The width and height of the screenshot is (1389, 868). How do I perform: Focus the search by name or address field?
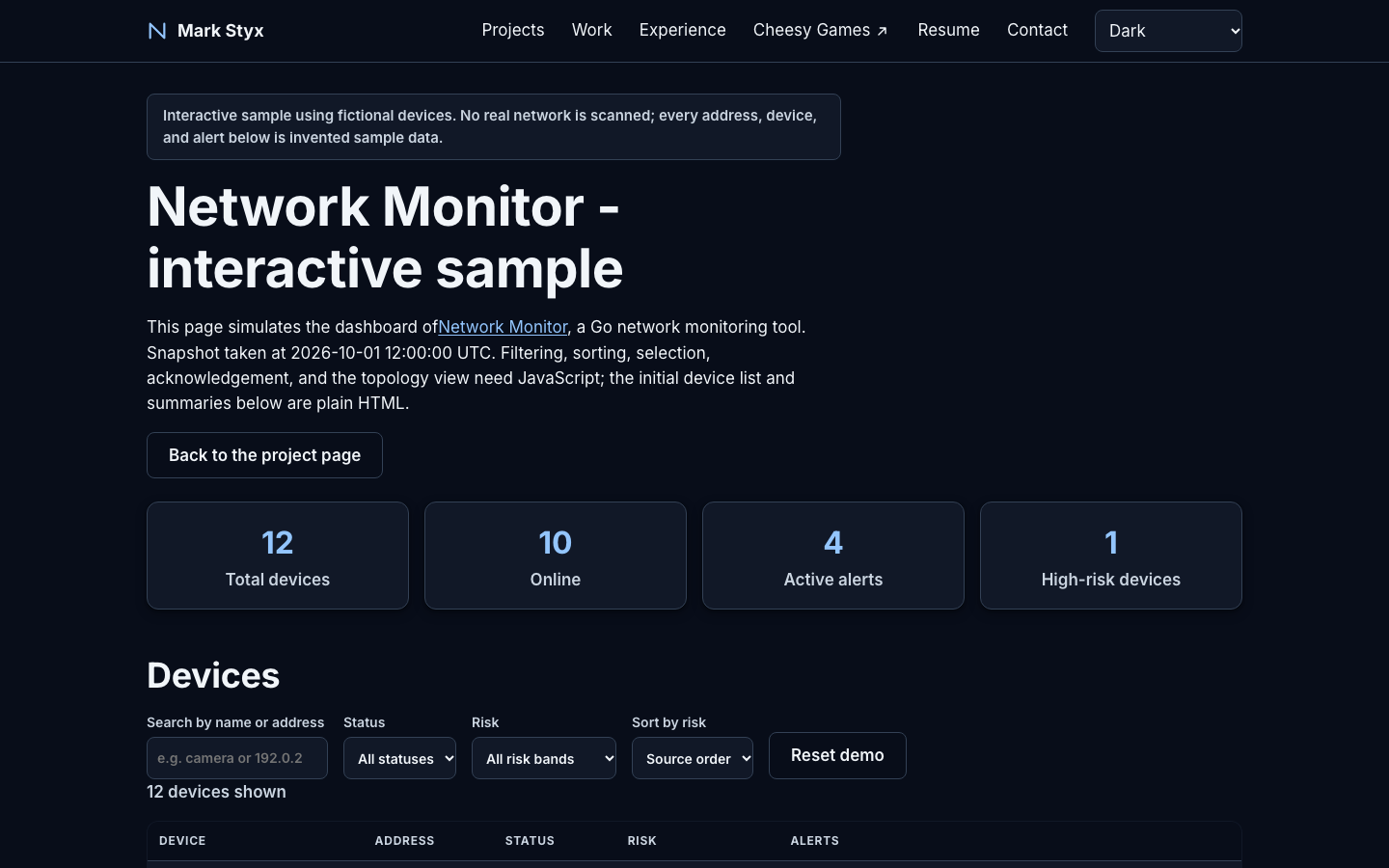click(237, 758)
